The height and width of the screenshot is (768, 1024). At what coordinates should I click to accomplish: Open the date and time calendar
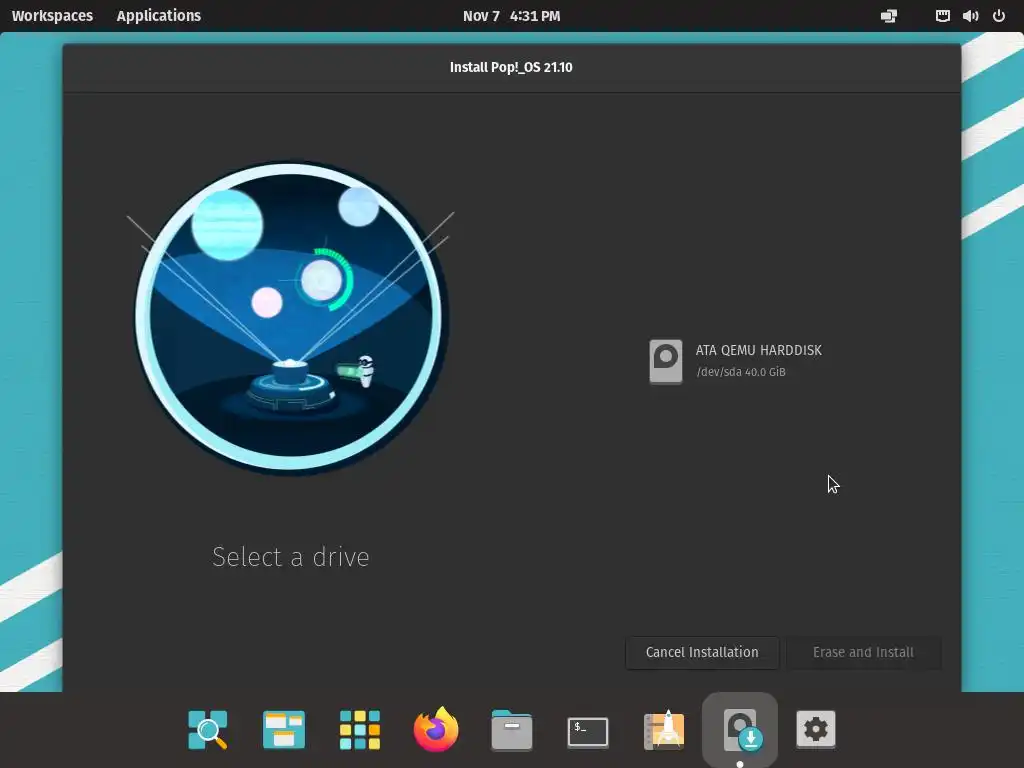[511, 16]
